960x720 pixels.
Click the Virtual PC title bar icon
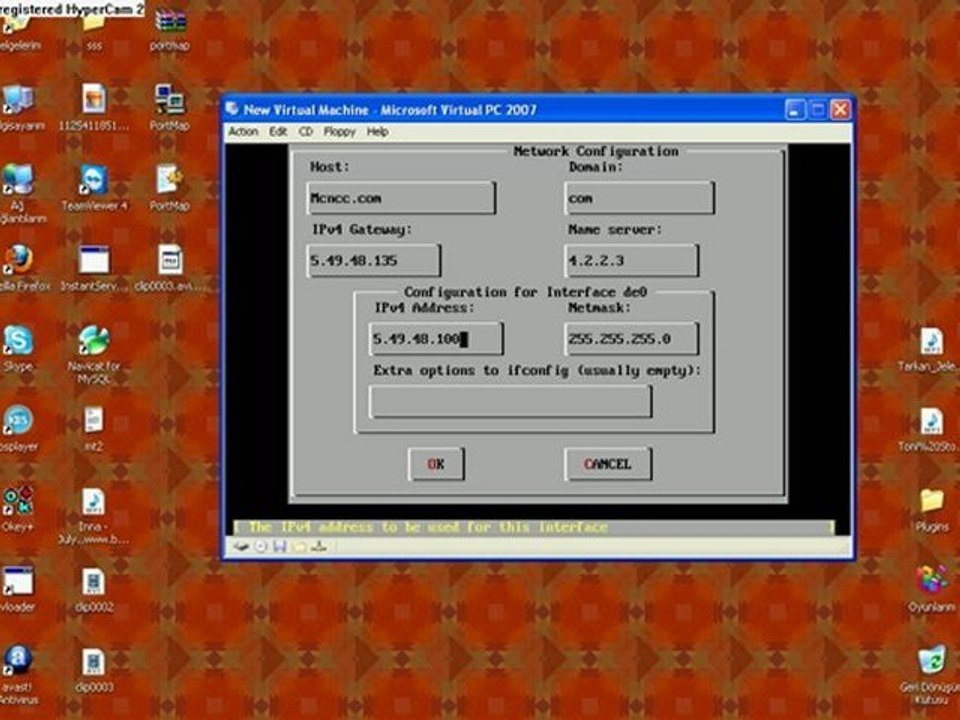232,110
